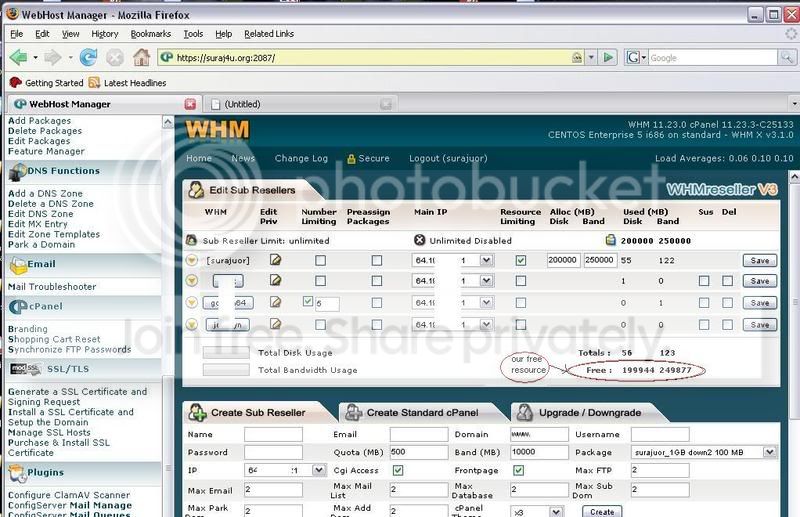The image size is (800, 517).
Task: Click the Secure padlock link
Action: [x=368, y=159]
